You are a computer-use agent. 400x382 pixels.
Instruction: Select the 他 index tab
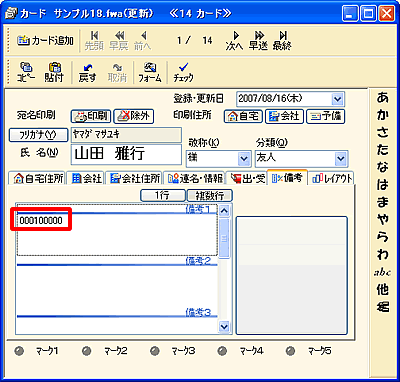[x=383, y=290]
